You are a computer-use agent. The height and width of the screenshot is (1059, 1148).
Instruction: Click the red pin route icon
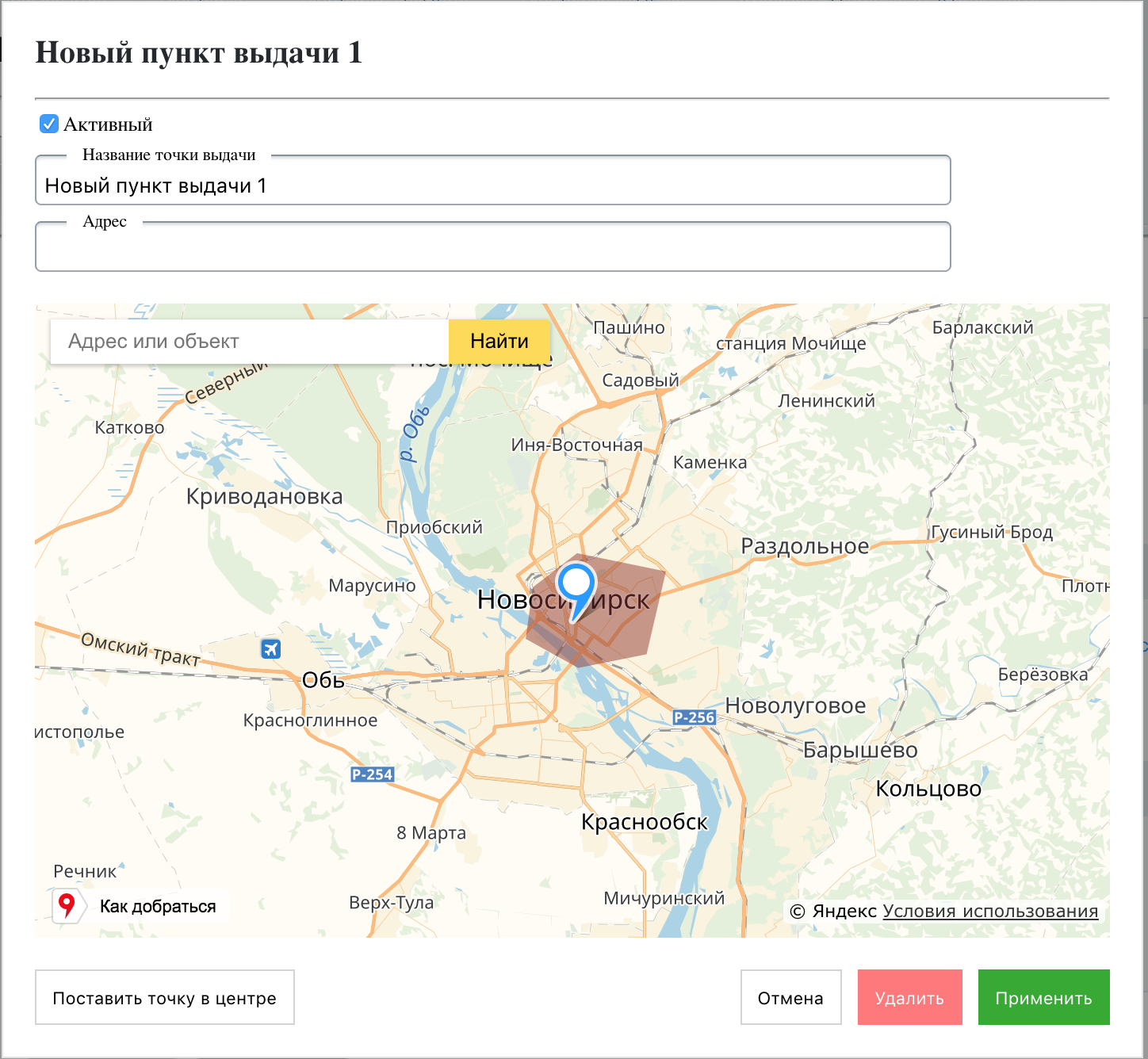pyautogui.click(x=67, y=905)
